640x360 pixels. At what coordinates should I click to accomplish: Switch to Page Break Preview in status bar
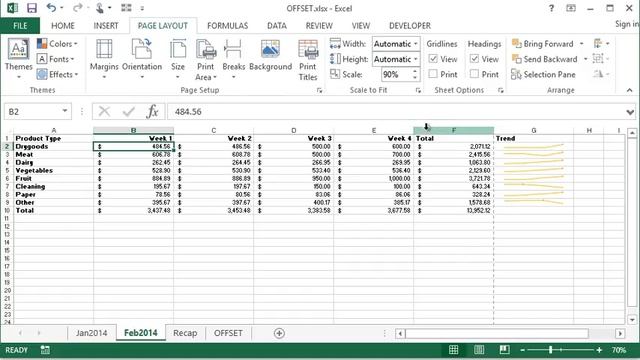tap(504, 350)
